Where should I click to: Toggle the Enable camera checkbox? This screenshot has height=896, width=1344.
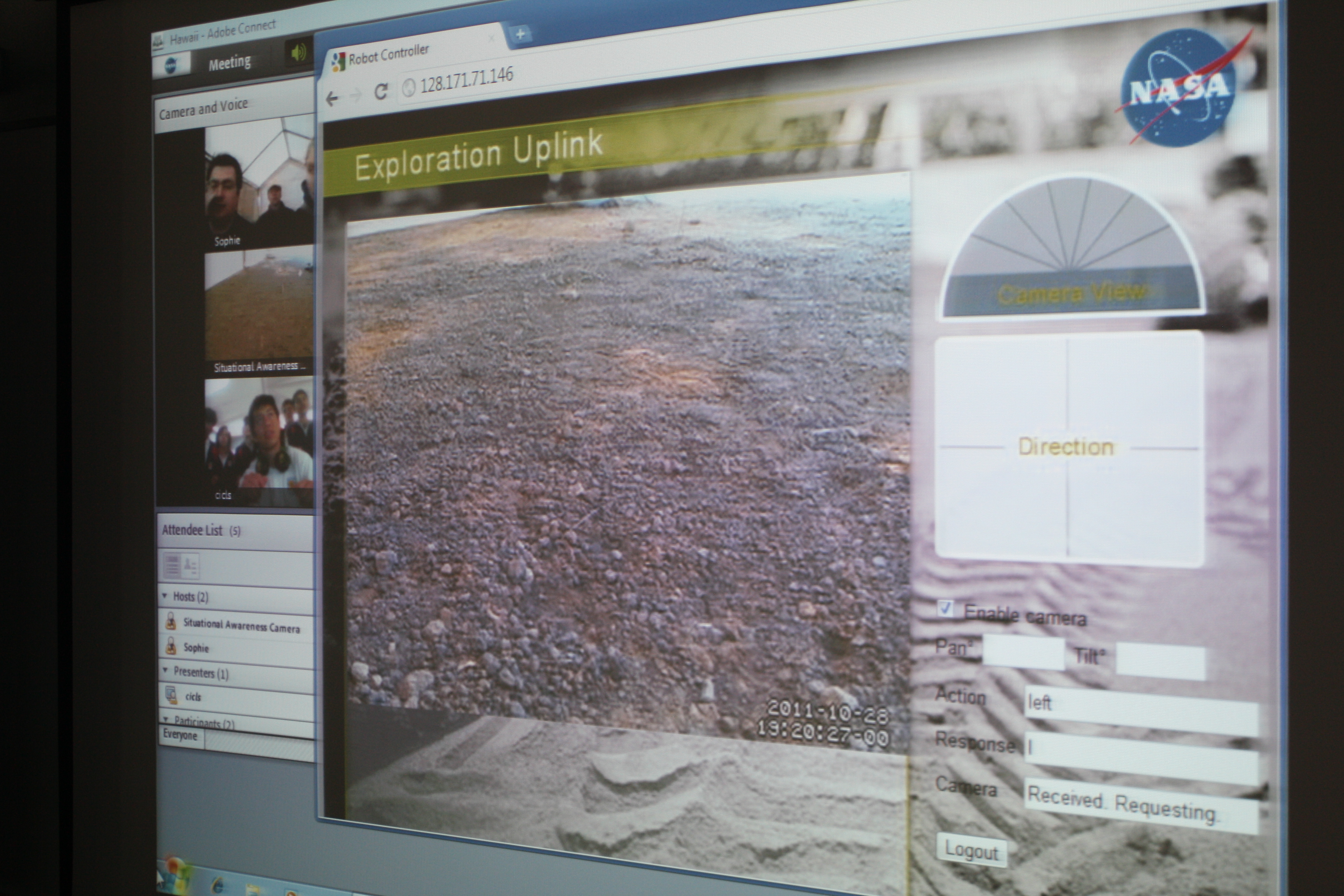point(945,609)
